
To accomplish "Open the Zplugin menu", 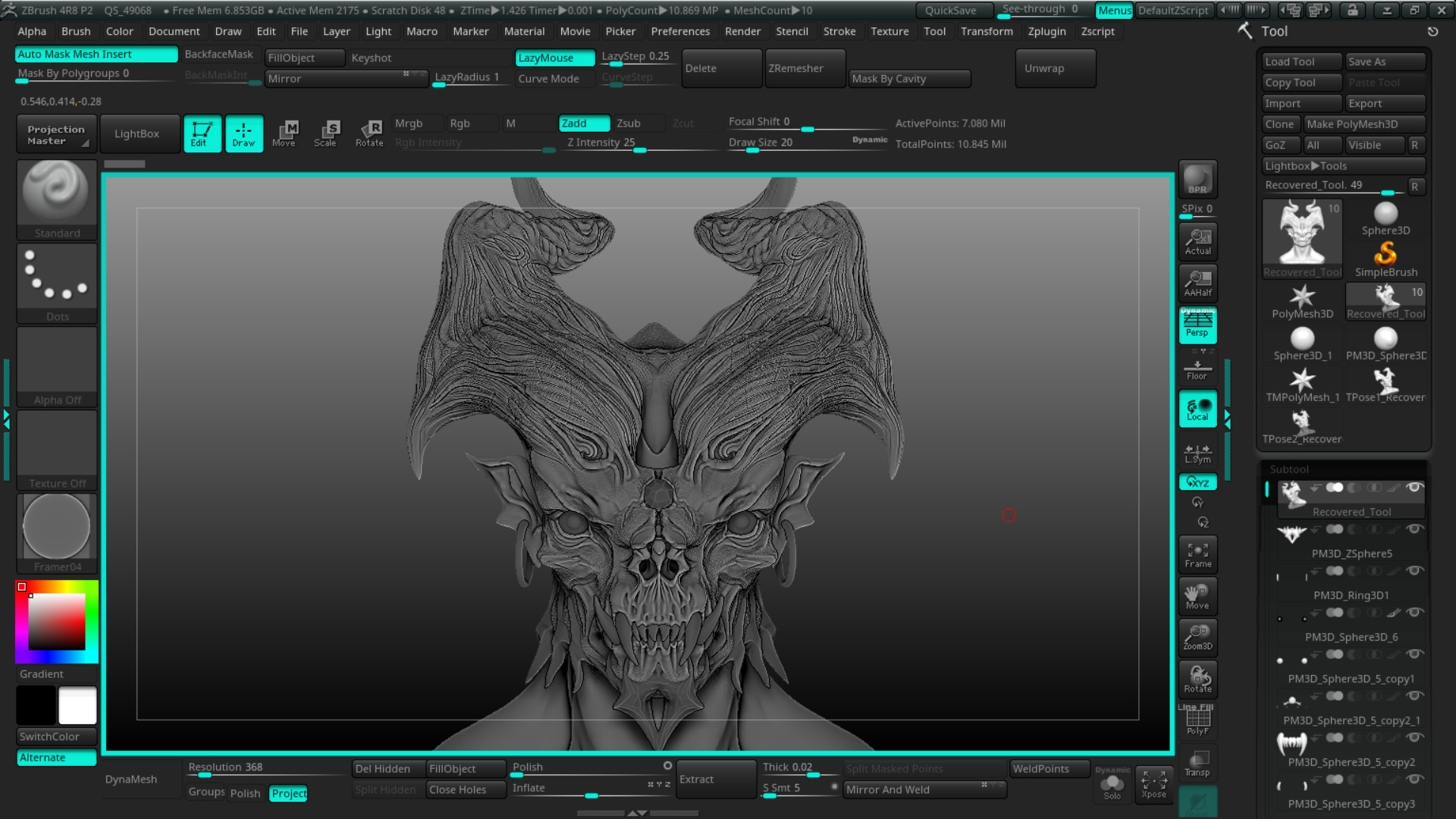I will (1046, 31).
